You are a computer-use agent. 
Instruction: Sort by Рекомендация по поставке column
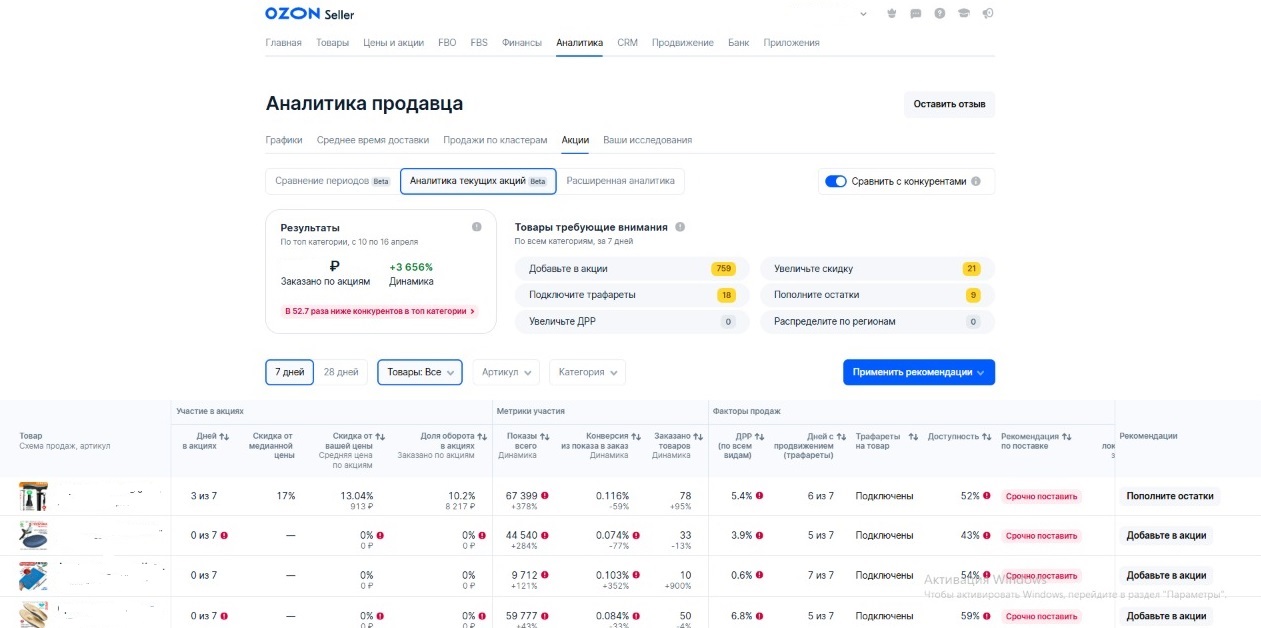(1067, 437)
